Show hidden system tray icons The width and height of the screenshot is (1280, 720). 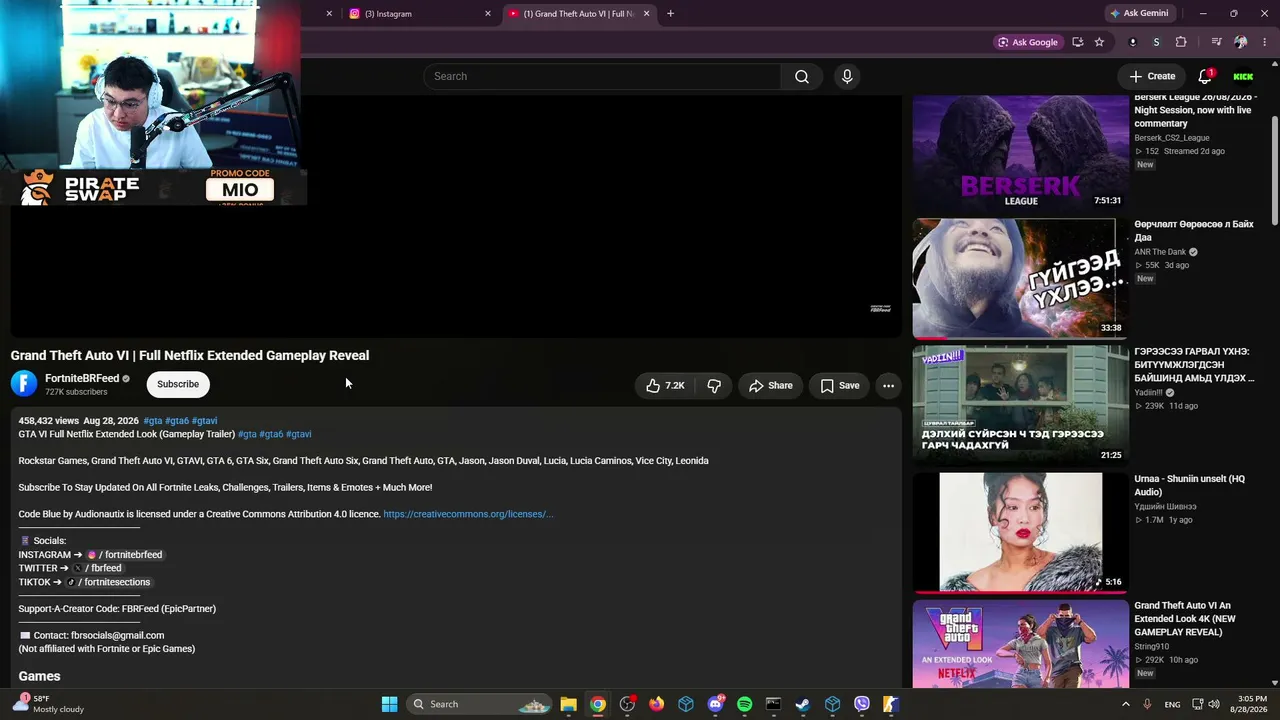(x=1125, y=704)
